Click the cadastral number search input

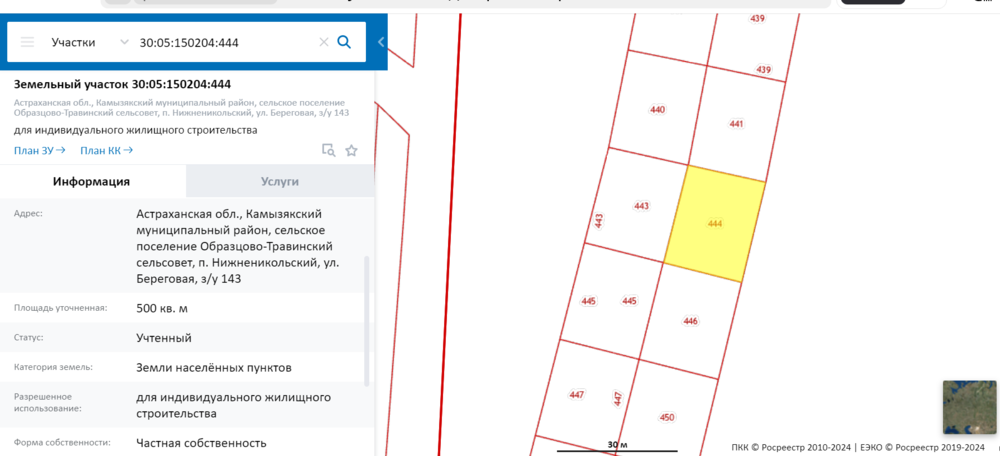pyautogui.click(x=225, y=42)
